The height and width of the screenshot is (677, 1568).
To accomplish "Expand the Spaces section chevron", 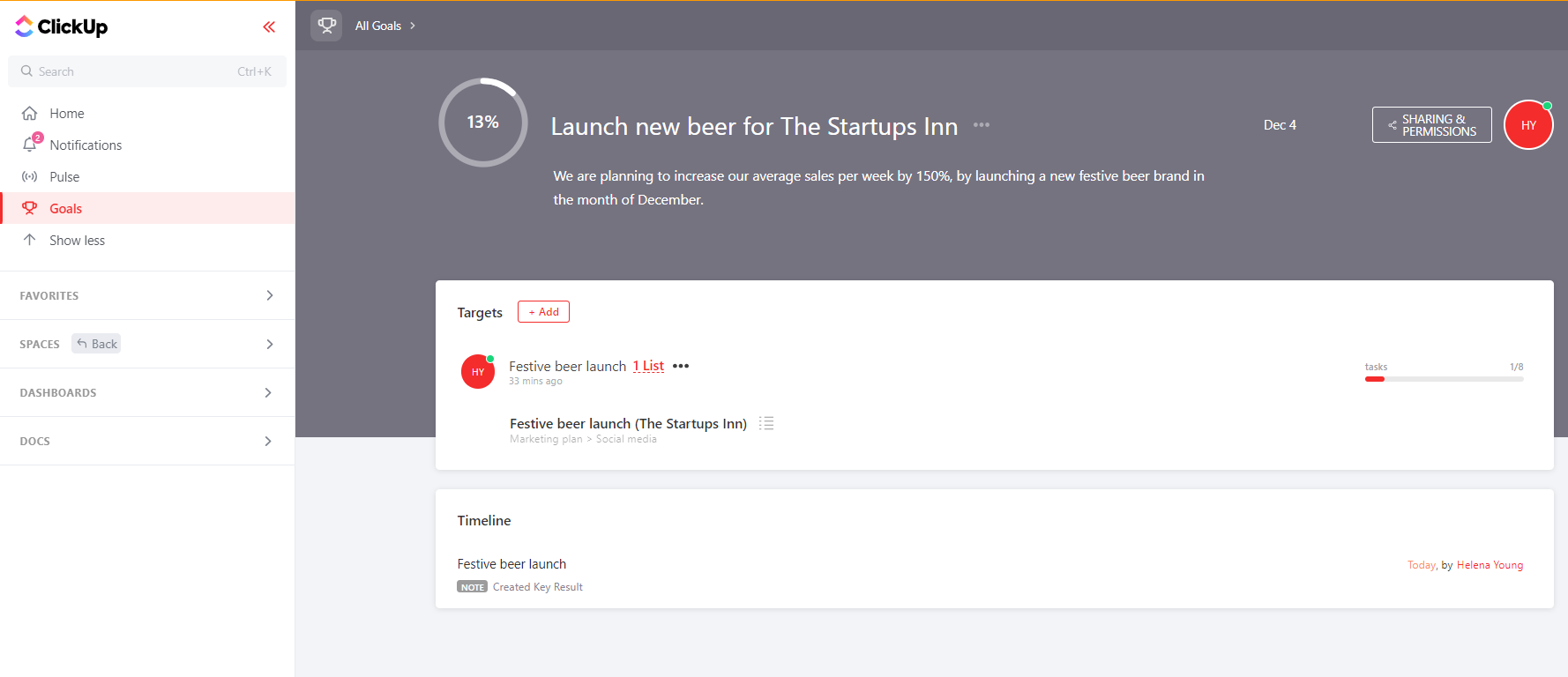I will click(269, 344).
